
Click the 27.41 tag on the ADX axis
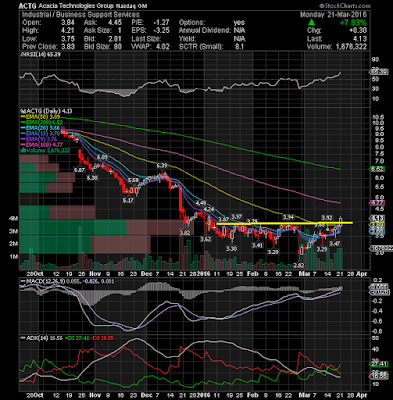tap(380, 364)
